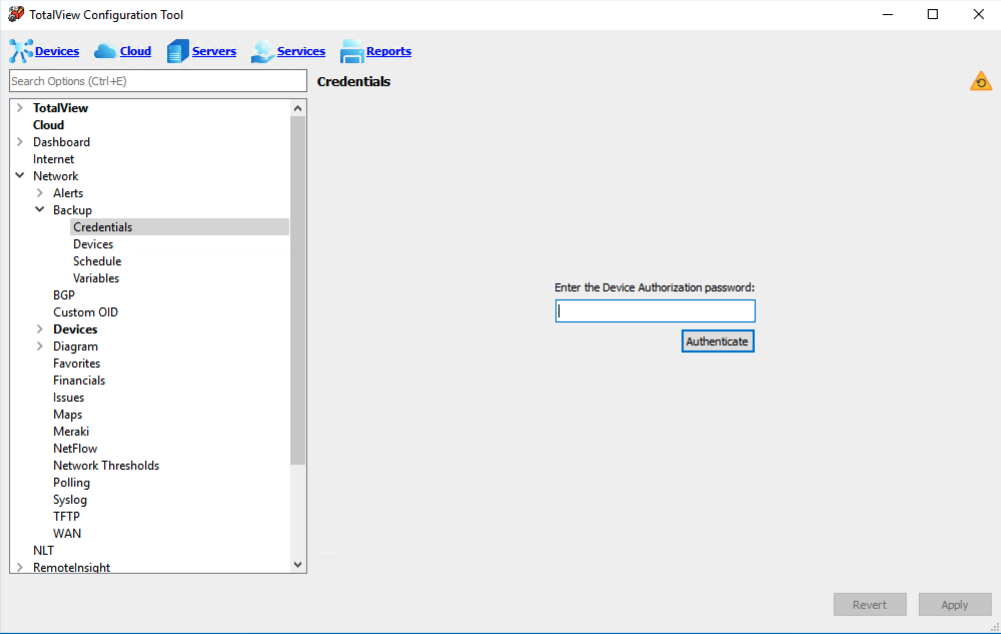Select Credentials under Backup
Viewport: 1001px width, 634px height.
coord(102,227)
